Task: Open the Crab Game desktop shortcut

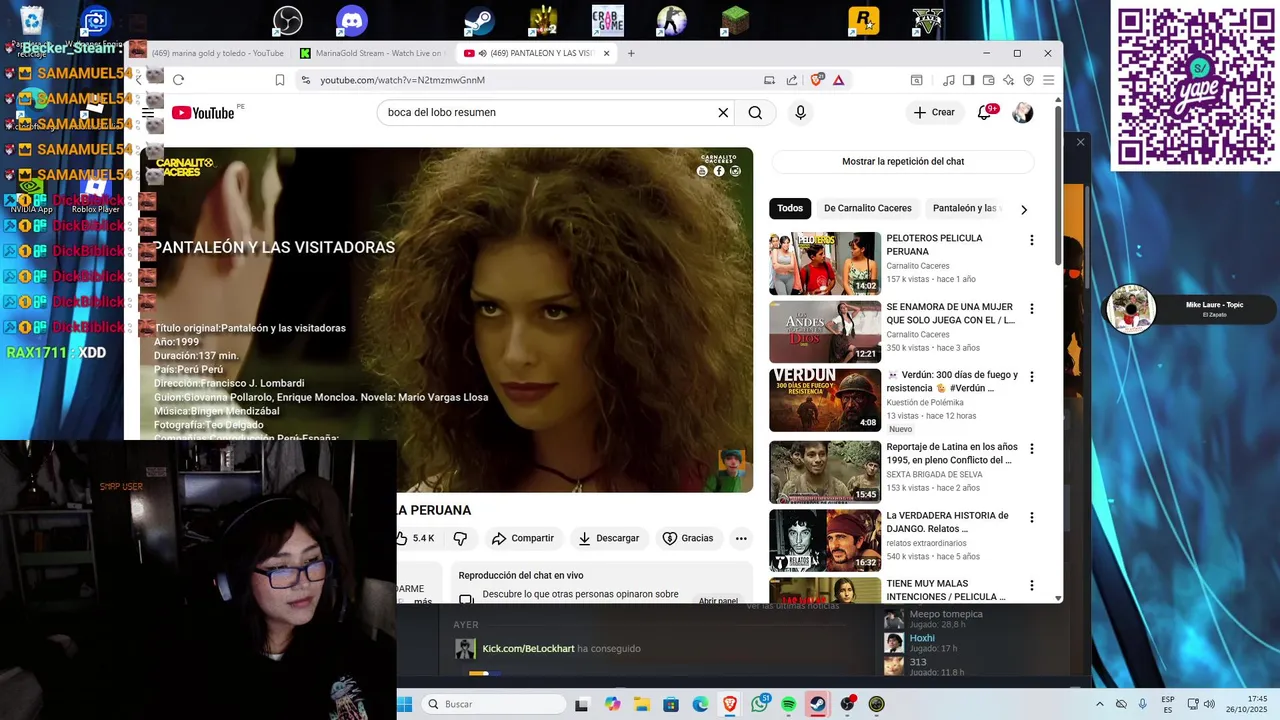Action: point(607,21)
